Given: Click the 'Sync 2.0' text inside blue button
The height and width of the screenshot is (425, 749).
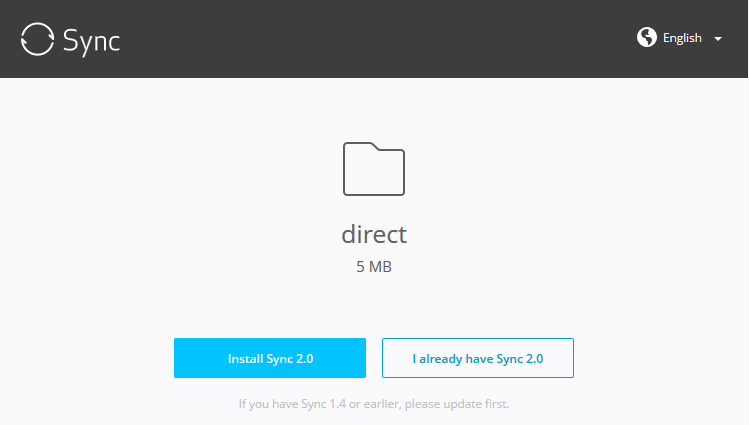Looking at the screenshot, I should pyautogui.click(x=289, y=359).
